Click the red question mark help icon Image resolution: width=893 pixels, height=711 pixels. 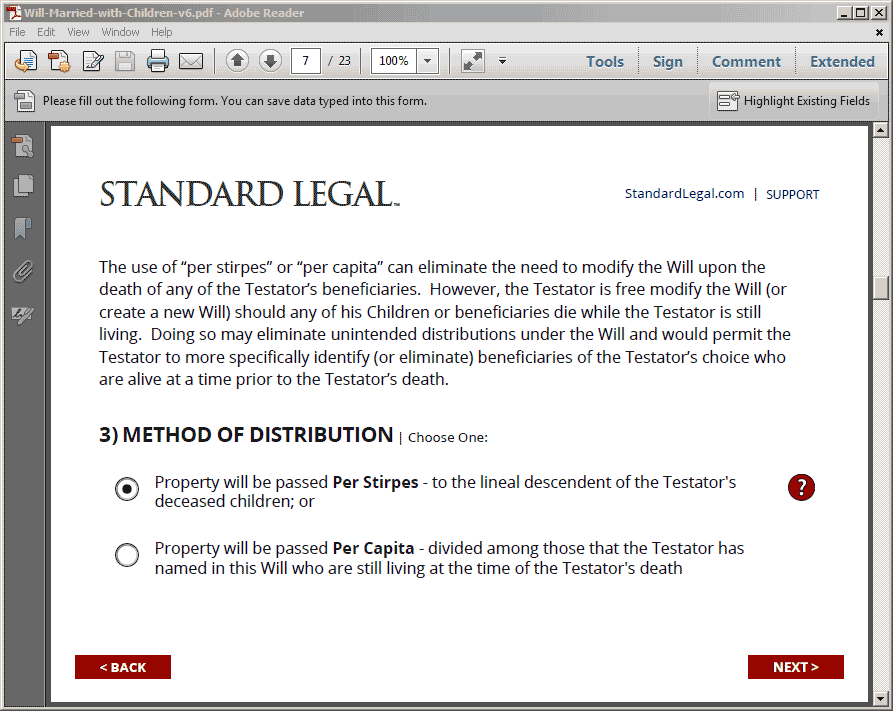click(x=801, y=487)
